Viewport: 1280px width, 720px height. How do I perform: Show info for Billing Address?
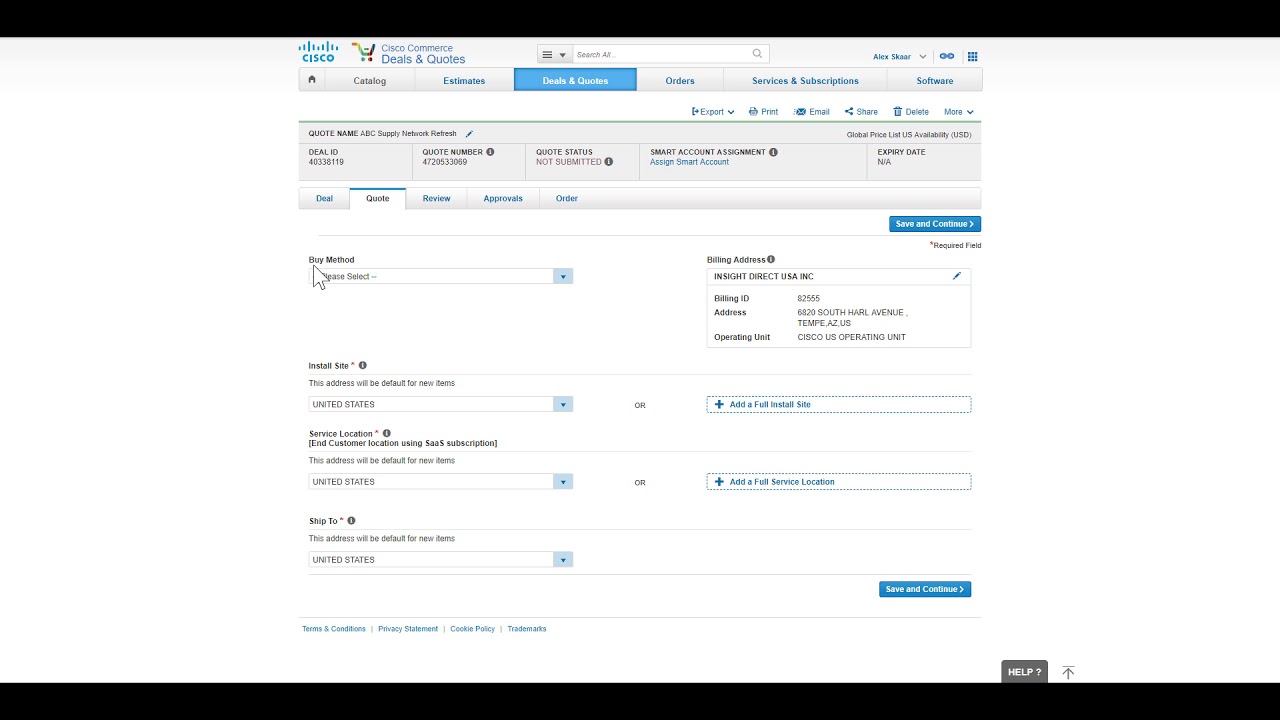coord(771,259)
